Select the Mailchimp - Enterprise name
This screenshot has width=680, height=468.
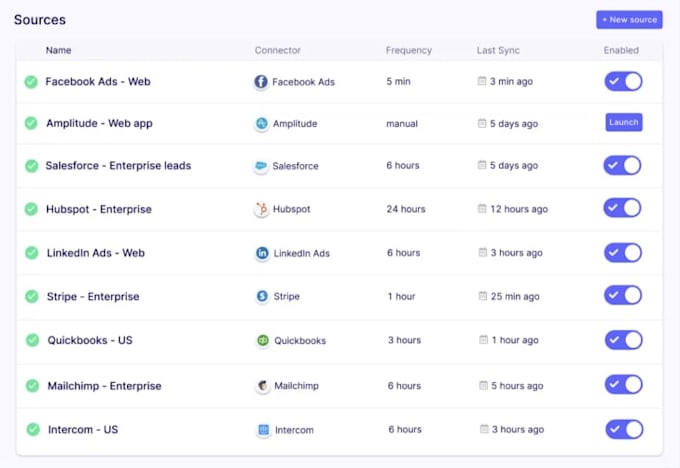tap(105, 386)
